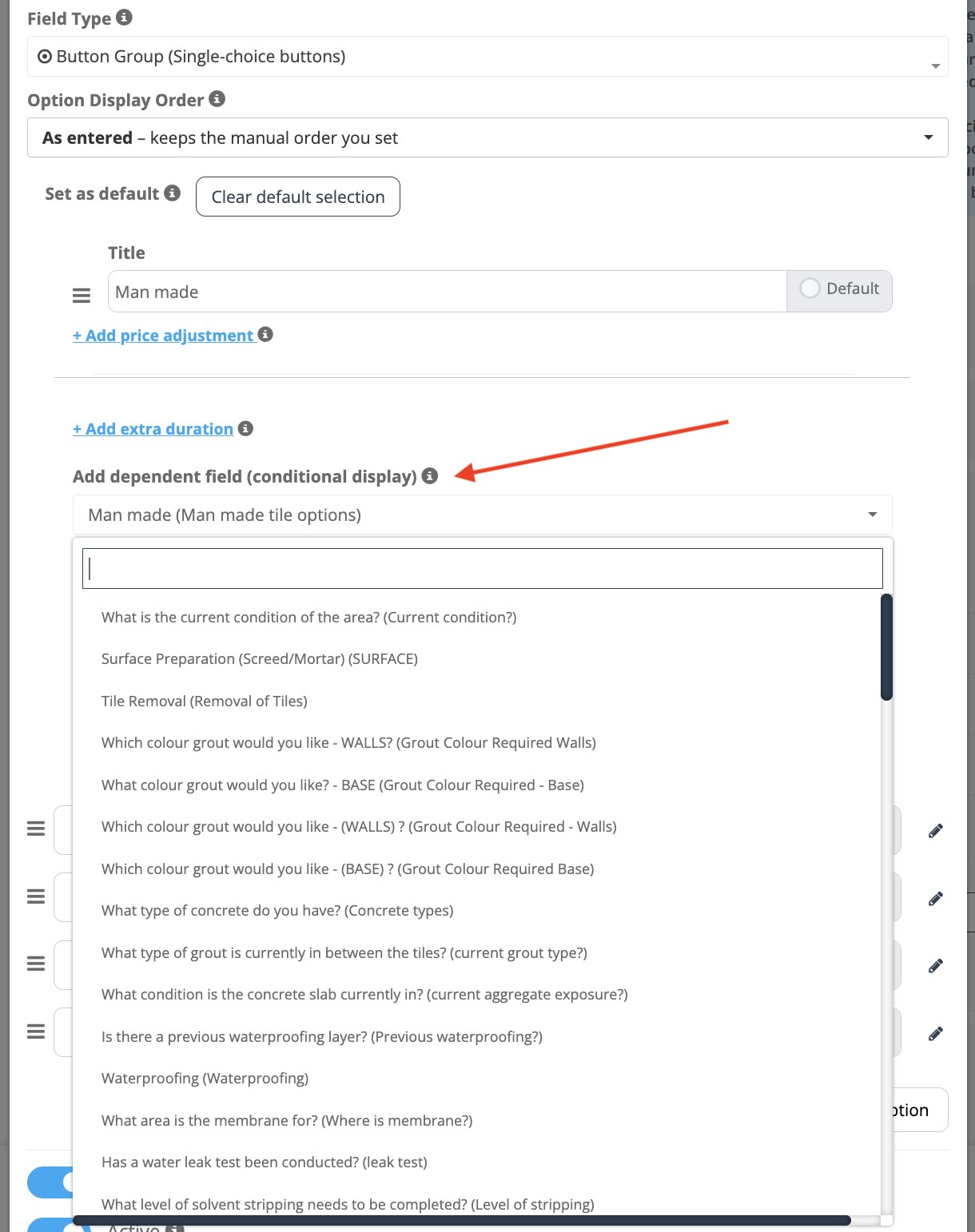Open the Option Display Order info tooltip
The width and height of the screenshot is (975, 1232).
click(217, 99)
